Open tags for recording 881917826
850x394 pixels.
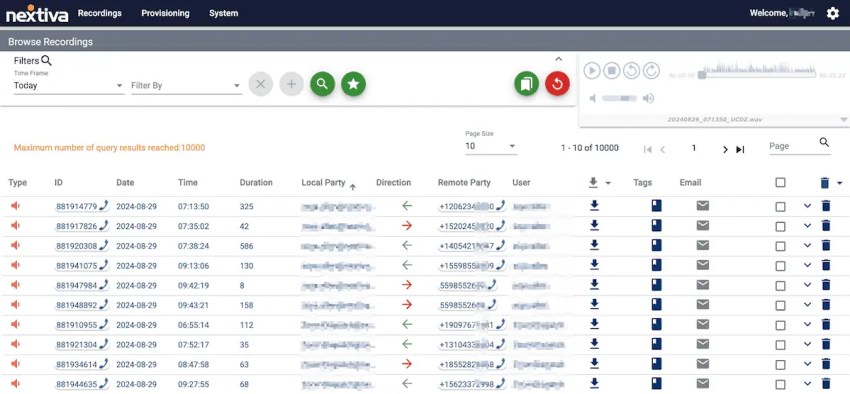point(656,225)
